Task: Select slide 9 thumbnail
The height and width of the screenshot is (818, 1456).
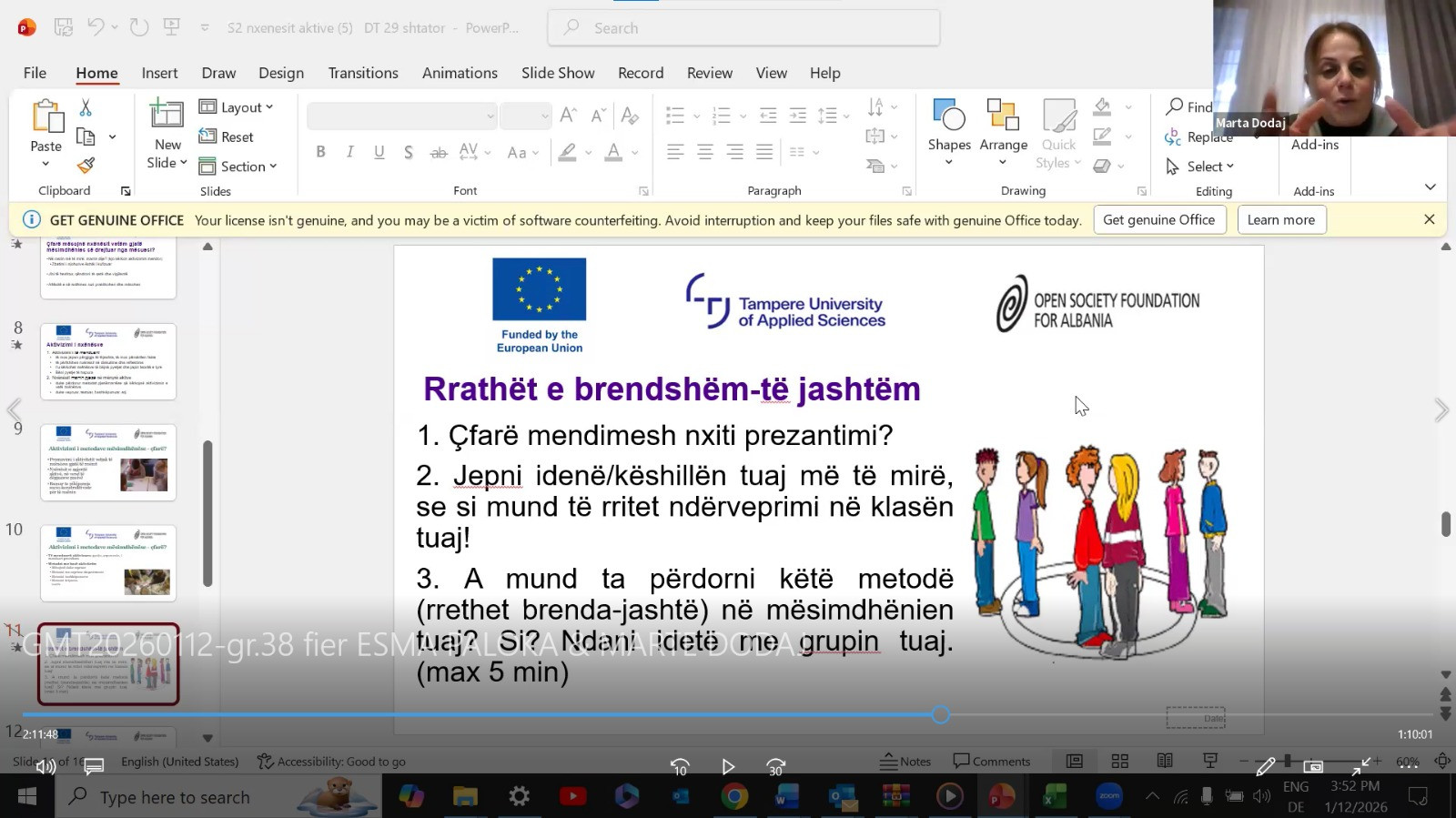Action: (x=108, y=462)
